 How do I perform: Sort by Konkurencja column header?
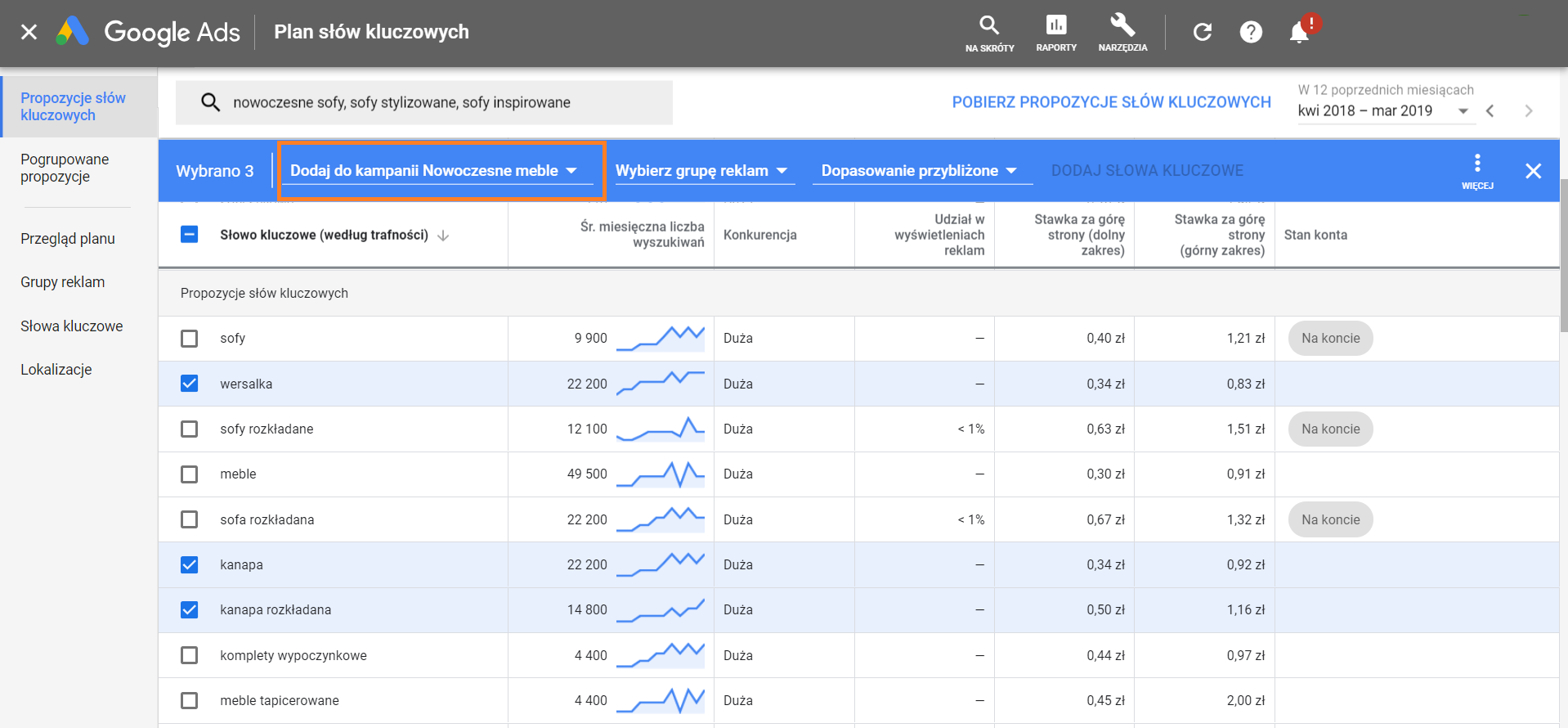click(760, 235)
